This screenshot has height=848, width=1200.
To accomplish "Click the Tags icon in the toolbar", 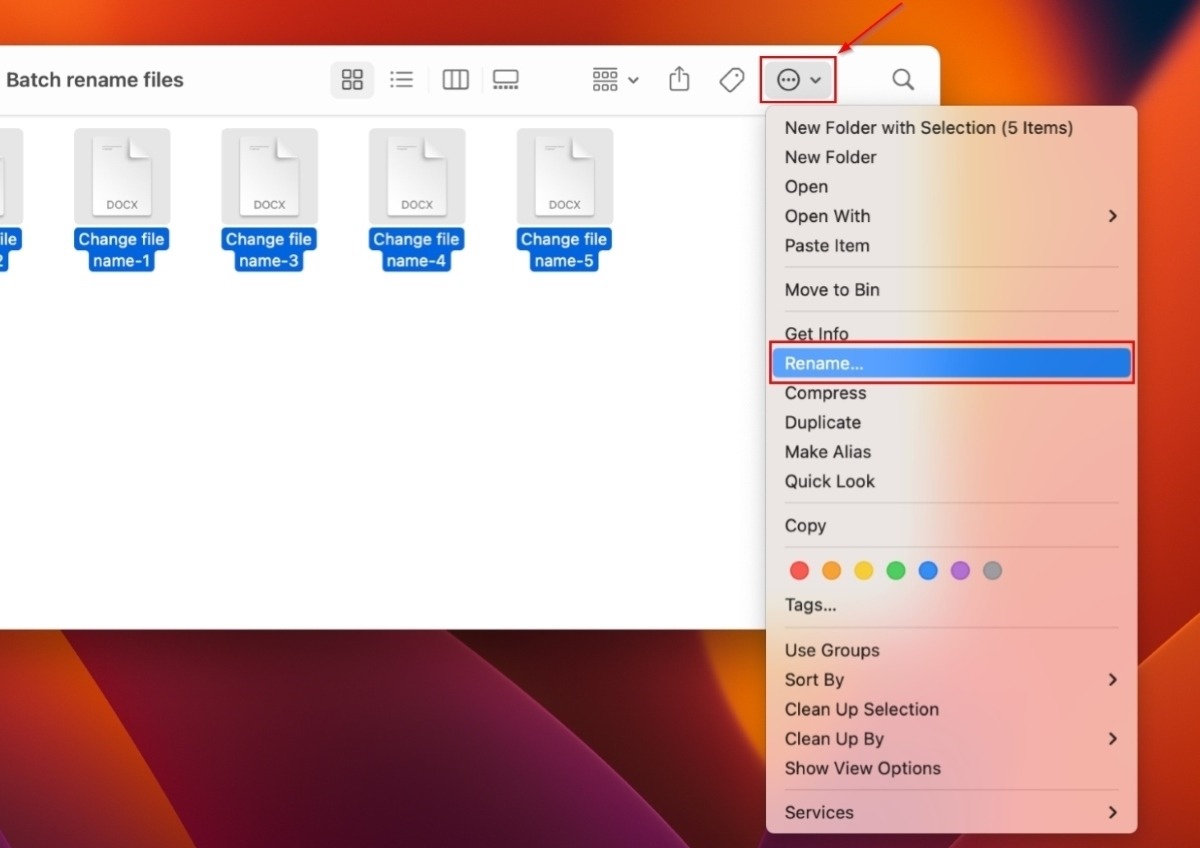I will (731, 79).
